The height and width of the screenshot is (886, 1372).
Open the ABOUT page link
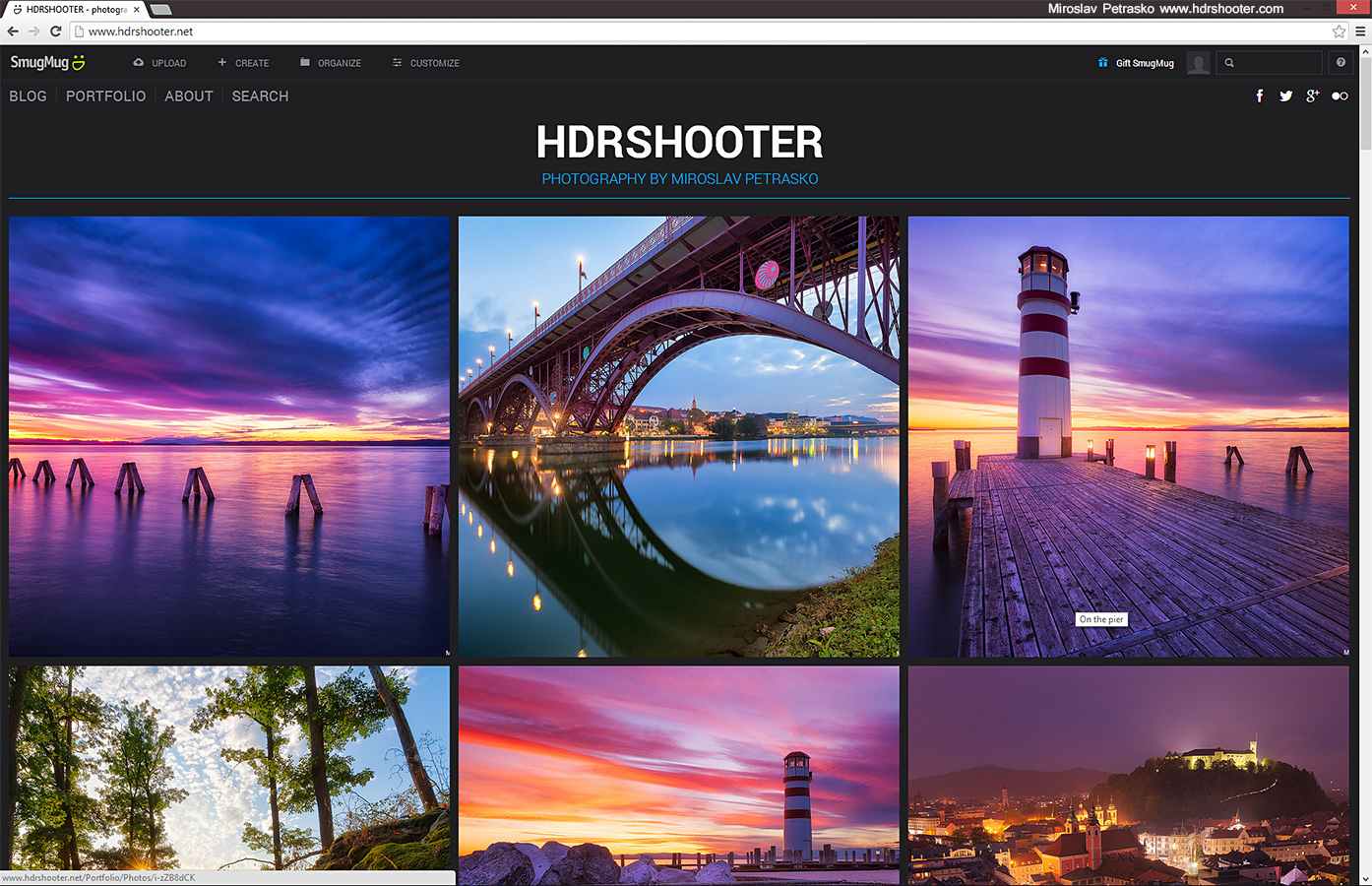[189, 96]
